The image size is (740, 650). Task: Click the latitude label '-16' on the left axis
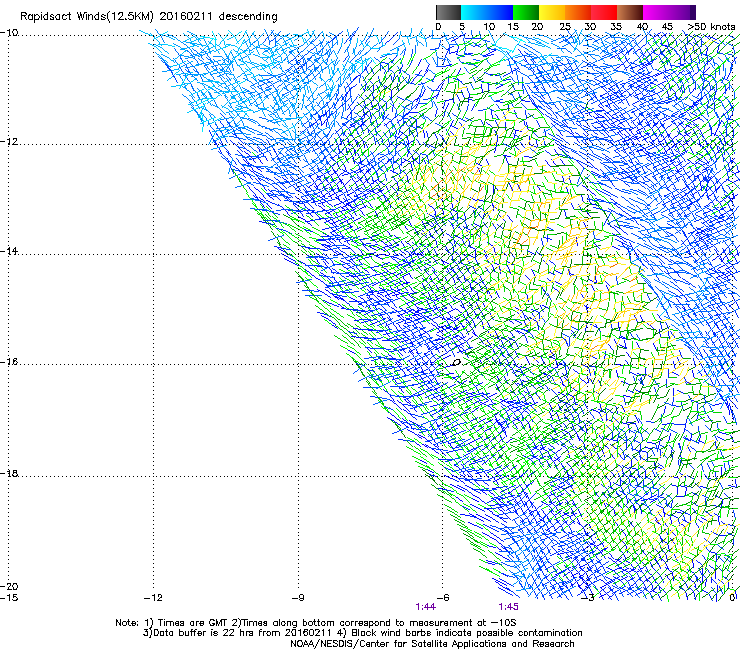[9, 362]
